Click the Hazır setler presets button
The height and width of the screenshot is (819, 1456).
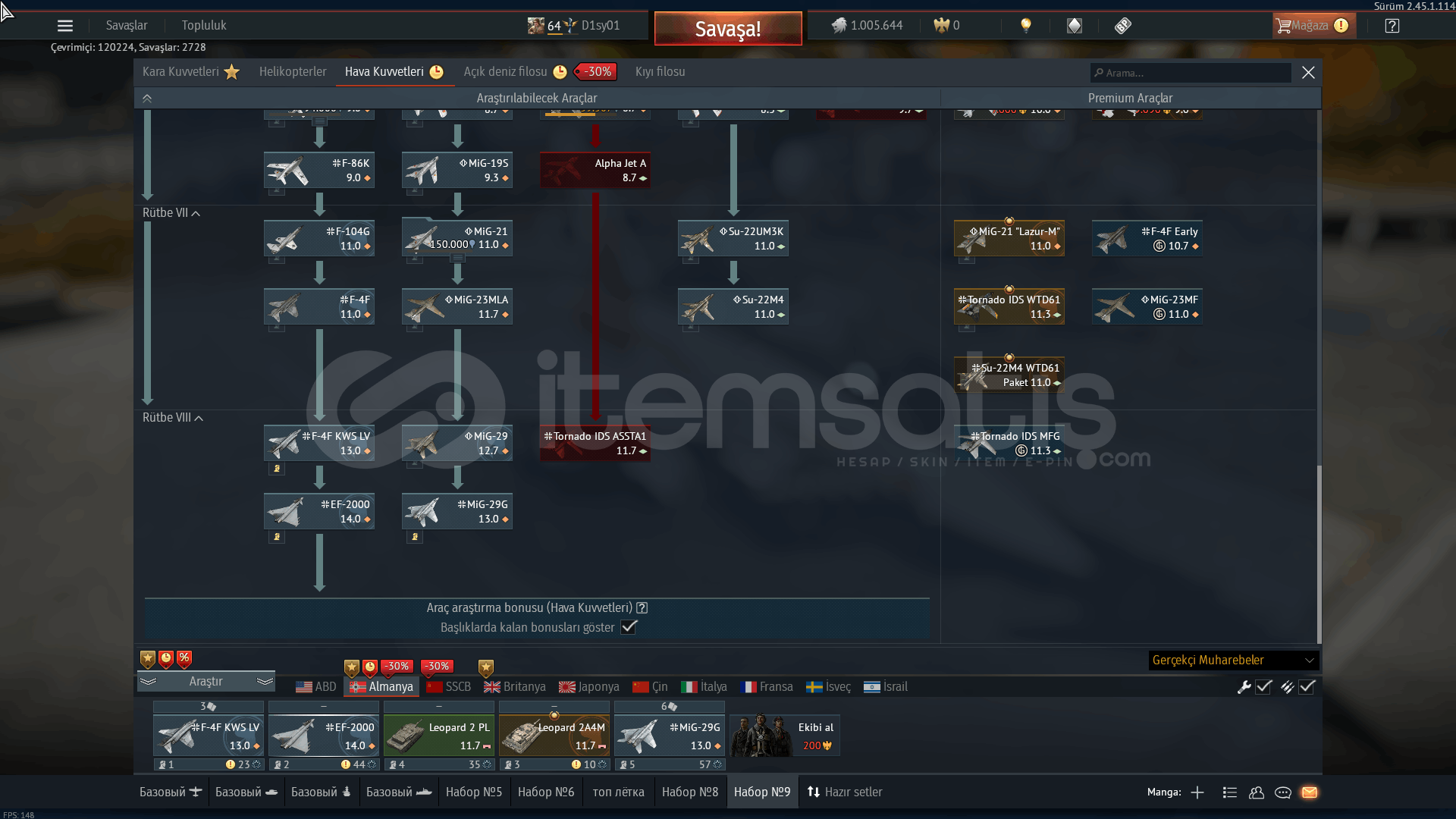[x=845, y=792]
